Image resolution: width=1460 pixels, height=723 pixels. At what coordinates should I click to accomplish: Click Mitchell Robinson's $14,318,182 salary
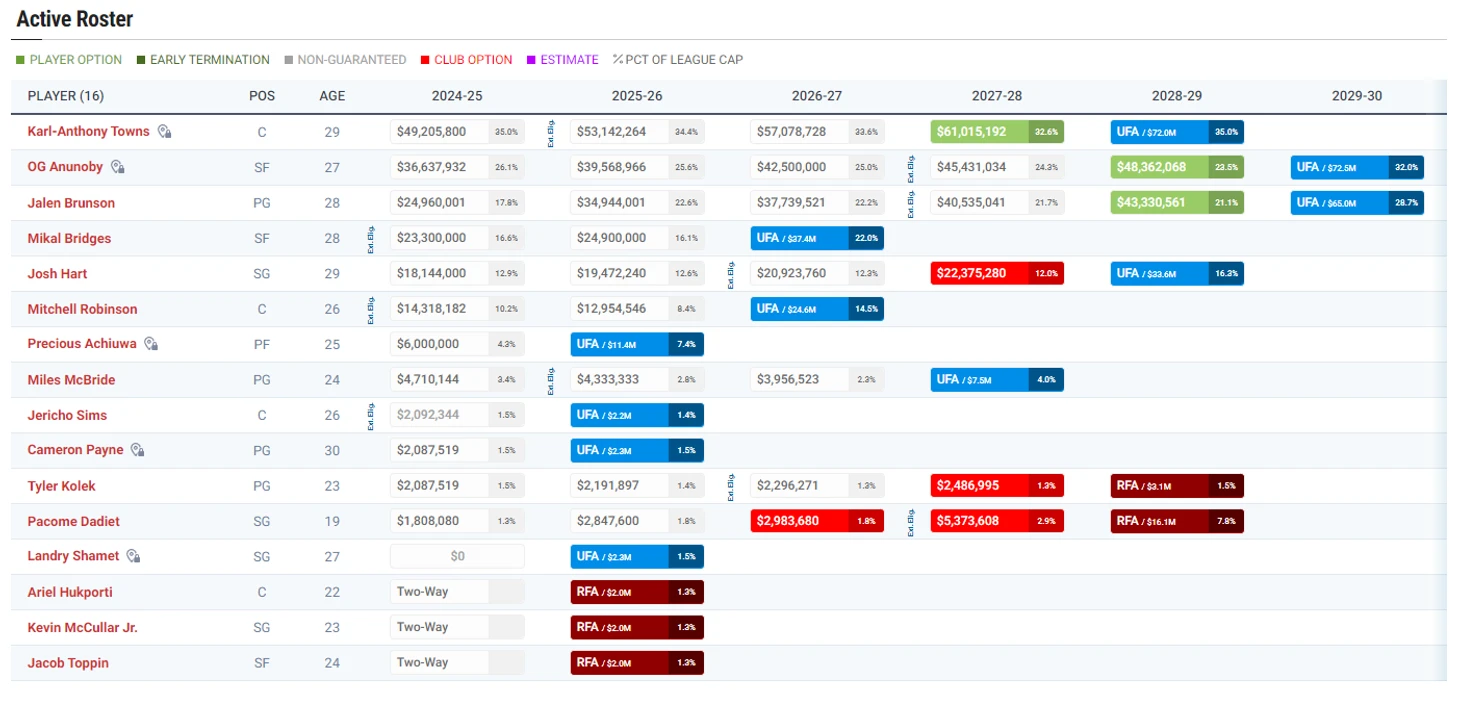pos(457,309)
